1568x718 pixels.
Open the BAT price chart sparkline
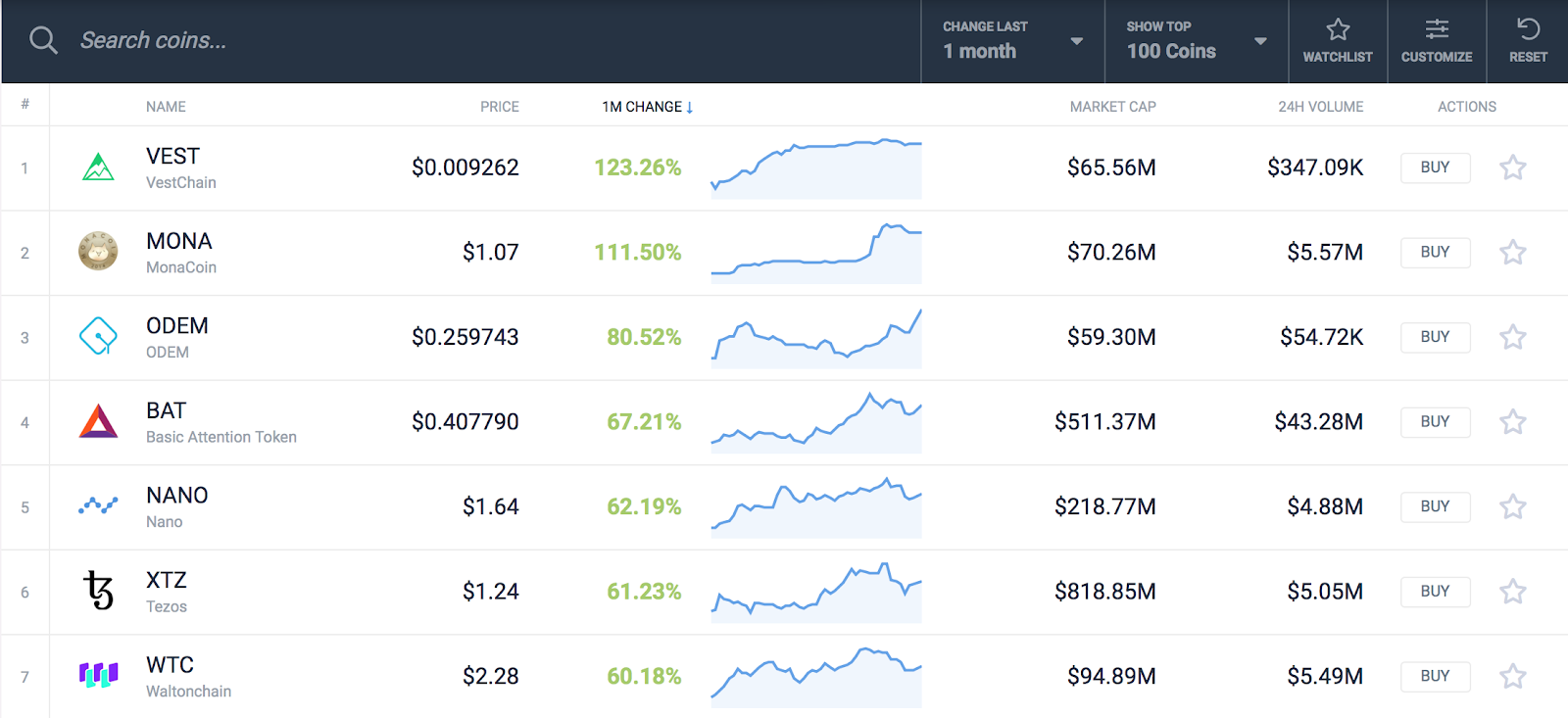[x=816, y=422]
